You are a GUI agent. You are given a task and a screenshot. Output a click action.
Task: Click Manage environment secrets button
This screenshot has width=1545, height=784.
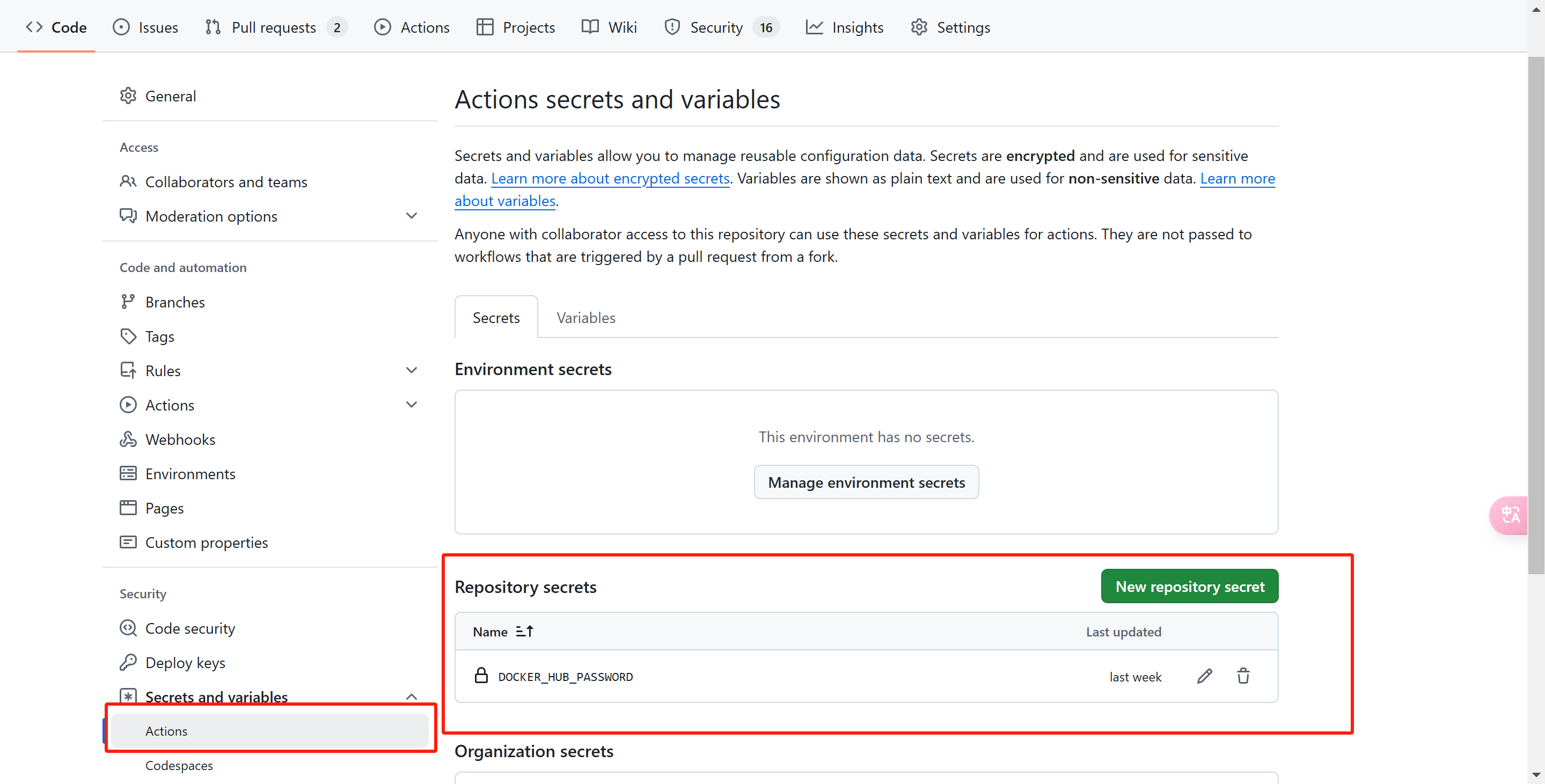(x=866, y=482)
